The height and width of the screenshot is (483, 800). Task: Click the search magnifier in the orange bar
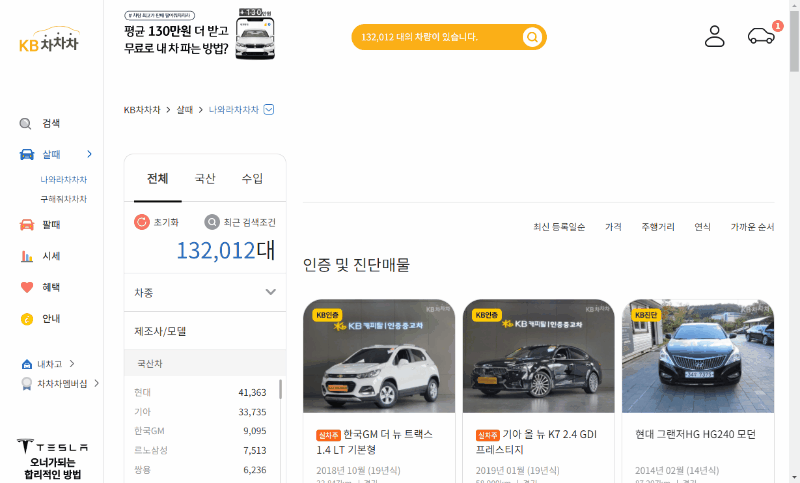pos(532,37)
